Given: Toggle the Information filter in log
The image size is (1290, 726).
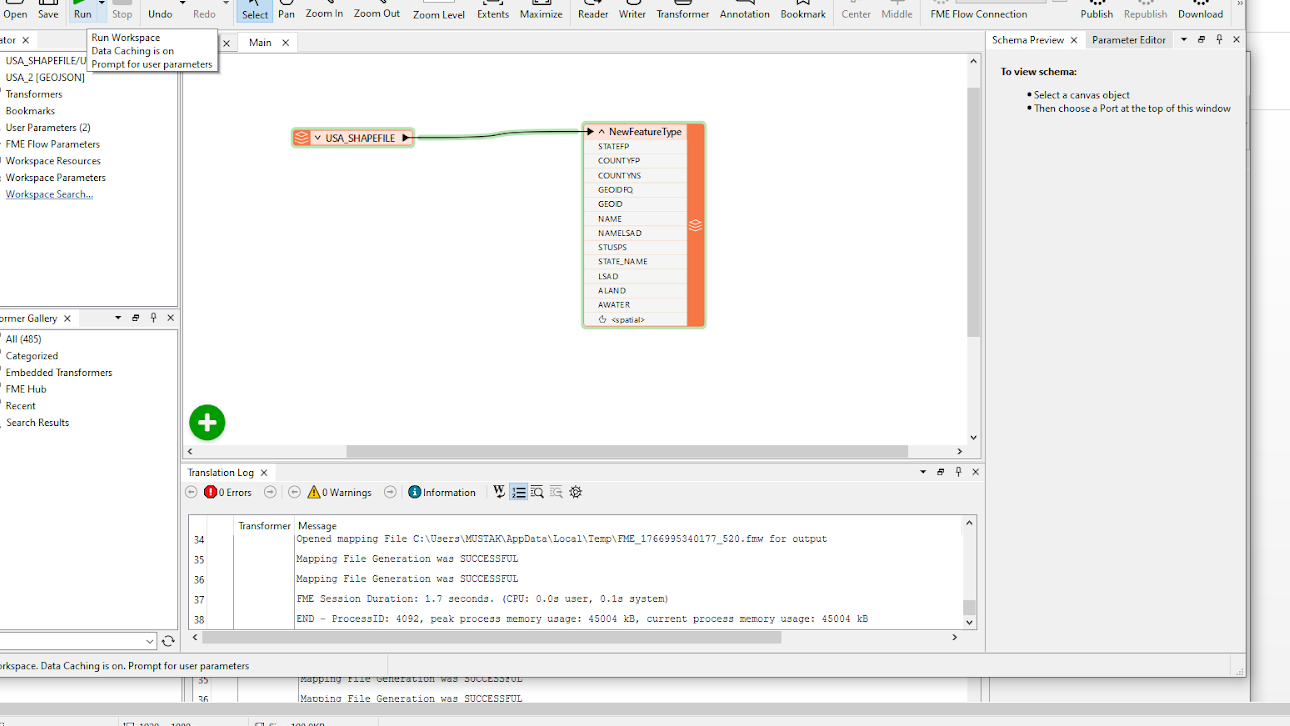Looking at the screenshot, I should (x=441, y=492).
